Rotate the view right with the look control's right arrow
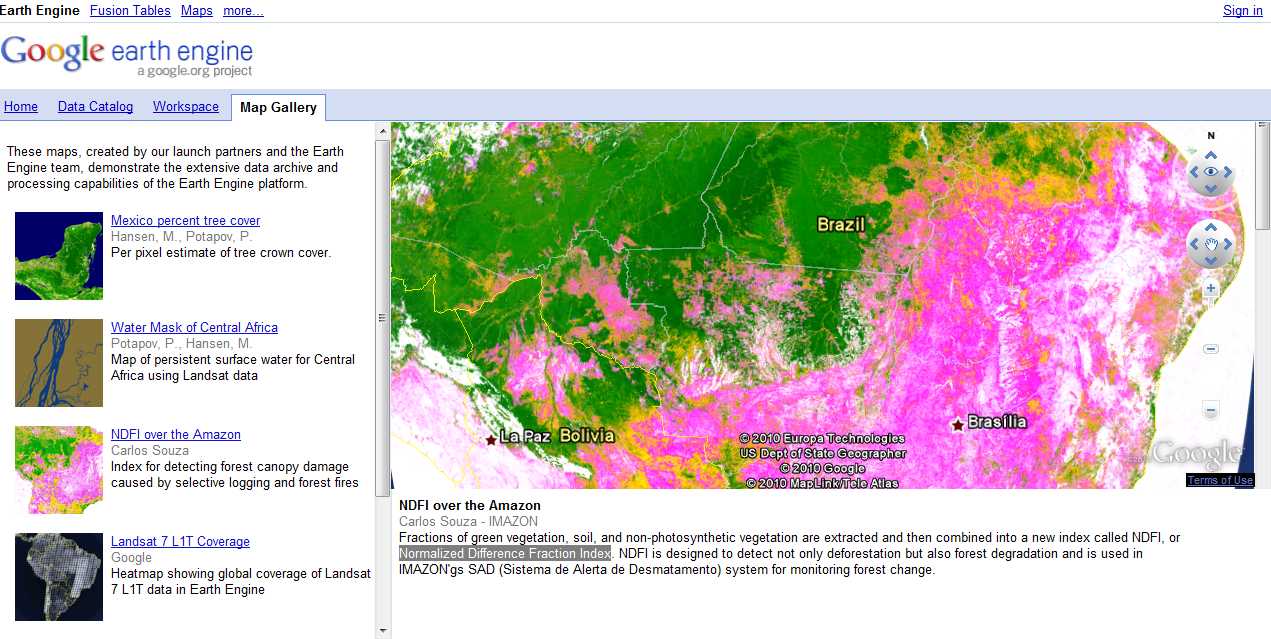Viewport: 1271px width, 639px height. point(1229,173)
